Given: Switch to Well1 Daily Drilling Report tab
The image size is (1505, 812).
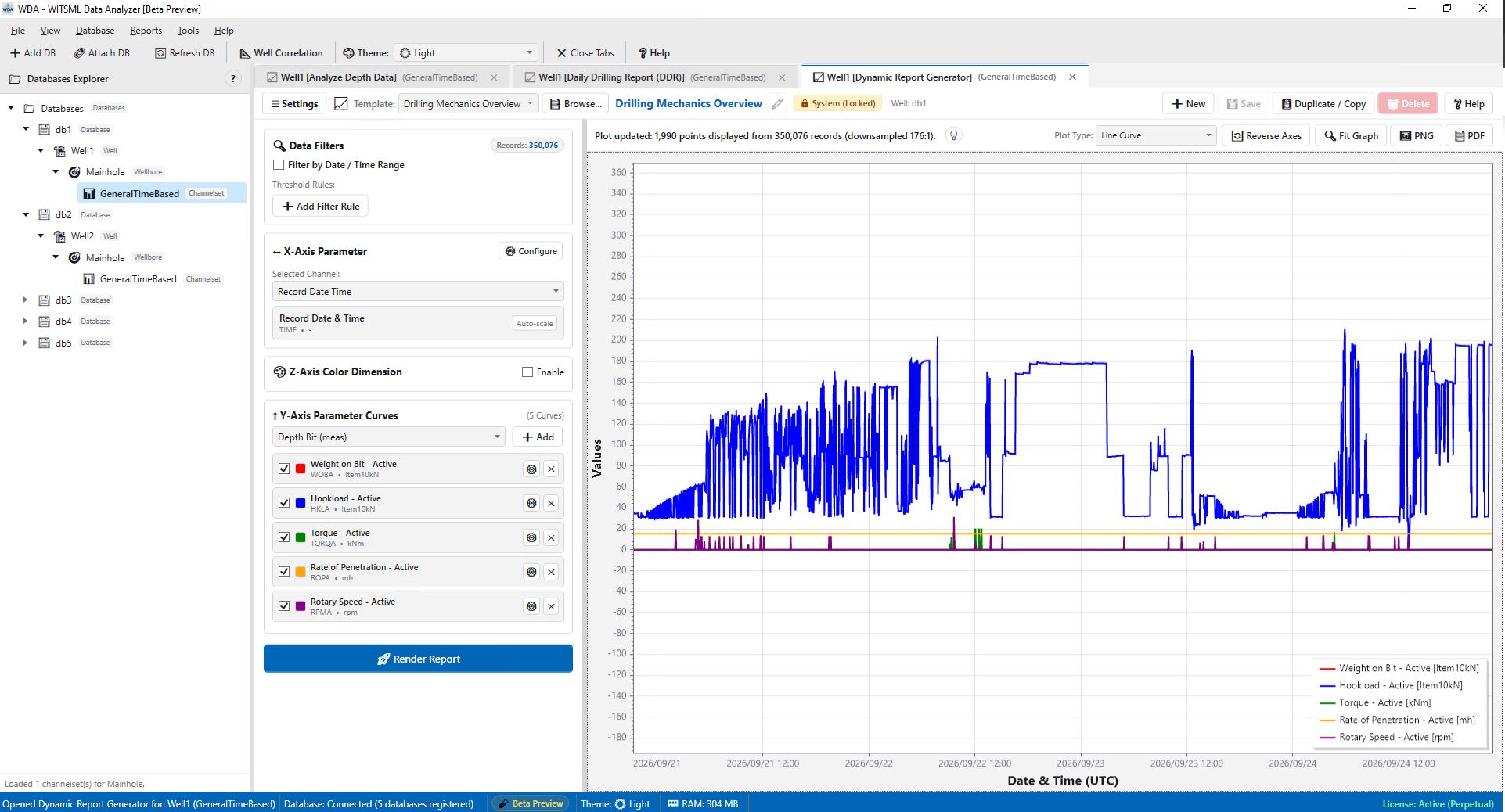Looking at the screenshot, I should [655, 77].
